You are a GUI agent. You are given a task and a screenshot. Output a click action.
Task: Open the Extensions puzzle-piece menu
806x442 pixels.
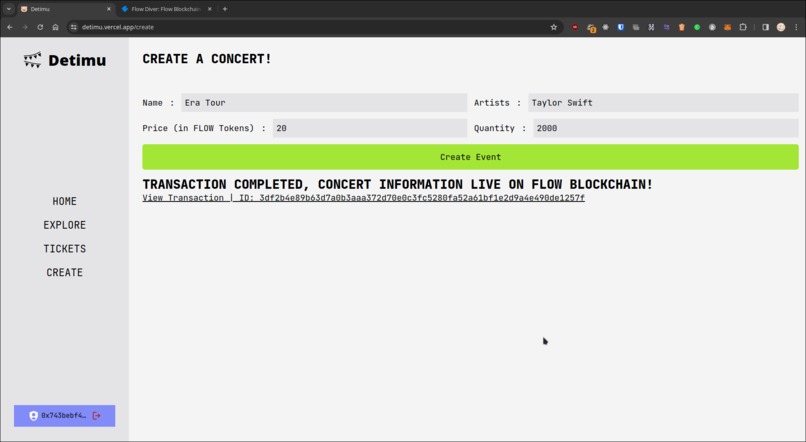pyautogui.click(x=743, y=27)
